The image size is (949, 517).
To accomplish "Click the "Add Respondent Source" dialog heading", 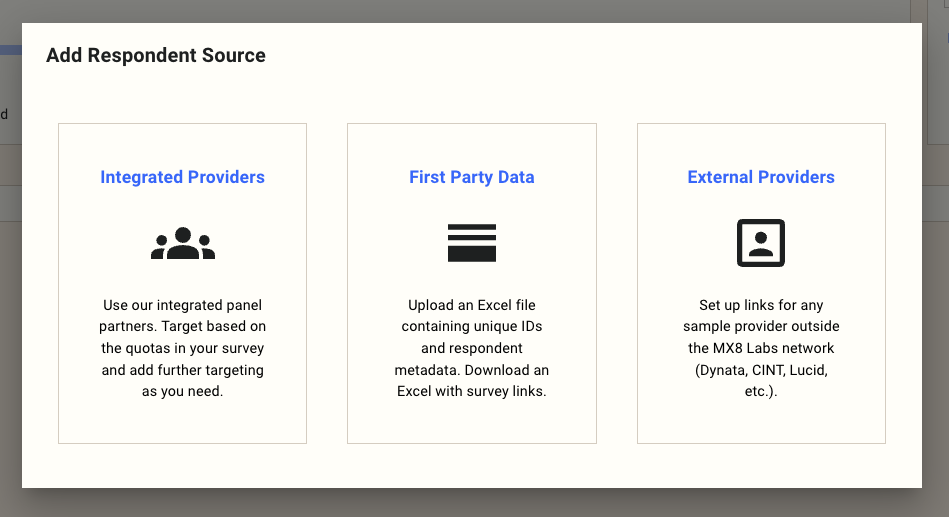I will (x=156, y=56).
